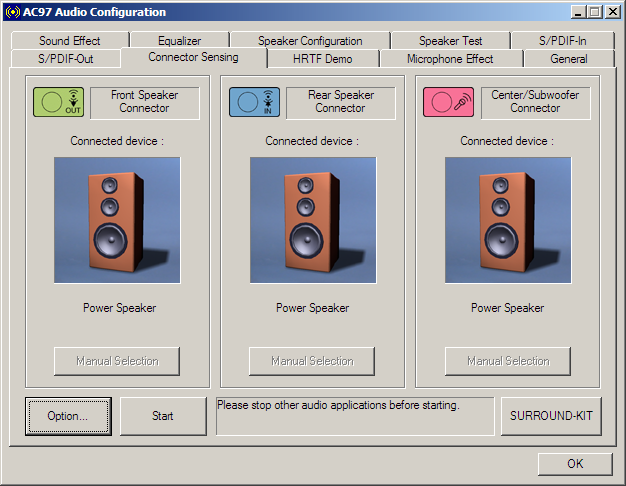Viewport: 626px width, 486px height.
Task: Switch to the Microphone Effect tab
Action: pyautogui.click(x=450, y=59)
